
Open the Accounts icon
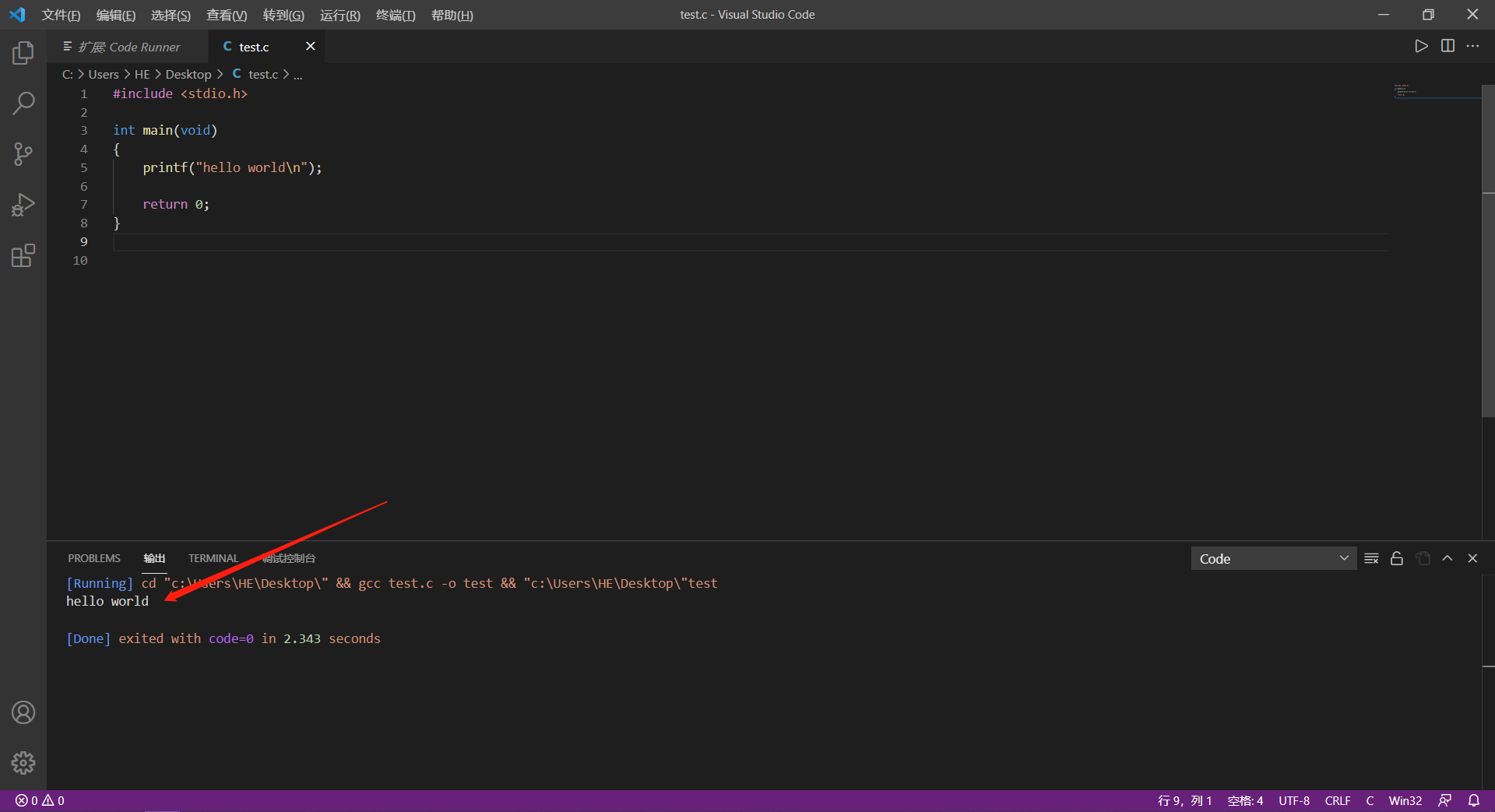click(x=23, y=712)
